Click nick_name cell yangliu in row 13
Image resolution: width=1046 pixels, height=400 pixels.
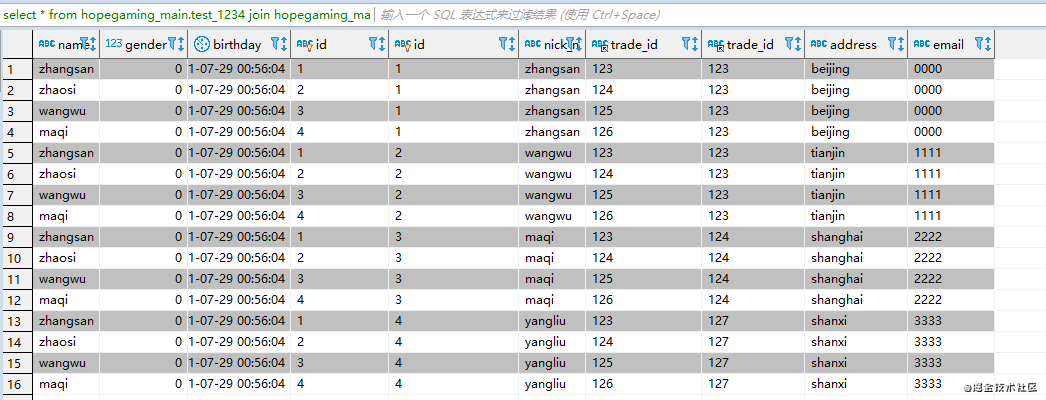(552, 321)
